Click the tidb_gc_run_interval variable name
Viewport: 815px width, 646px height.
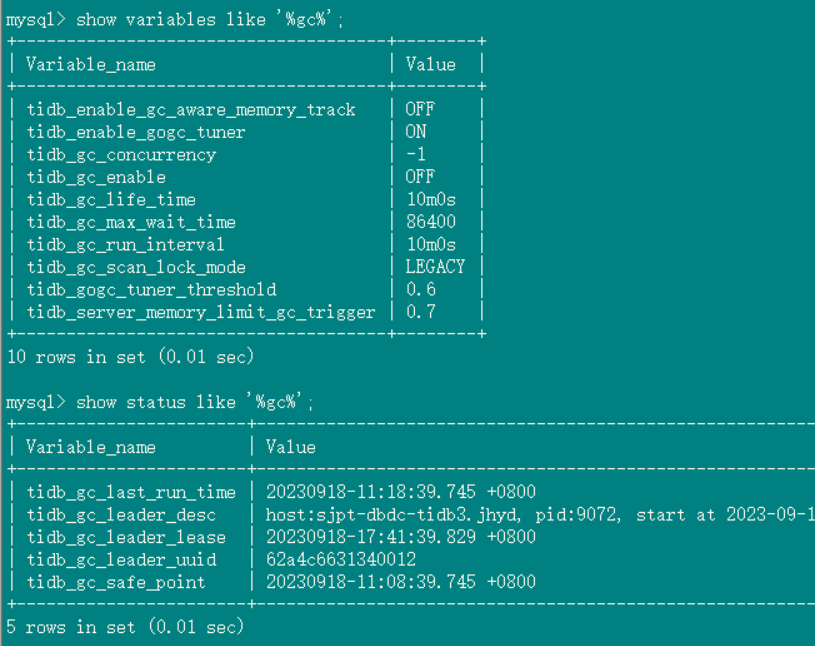(126, 245)
